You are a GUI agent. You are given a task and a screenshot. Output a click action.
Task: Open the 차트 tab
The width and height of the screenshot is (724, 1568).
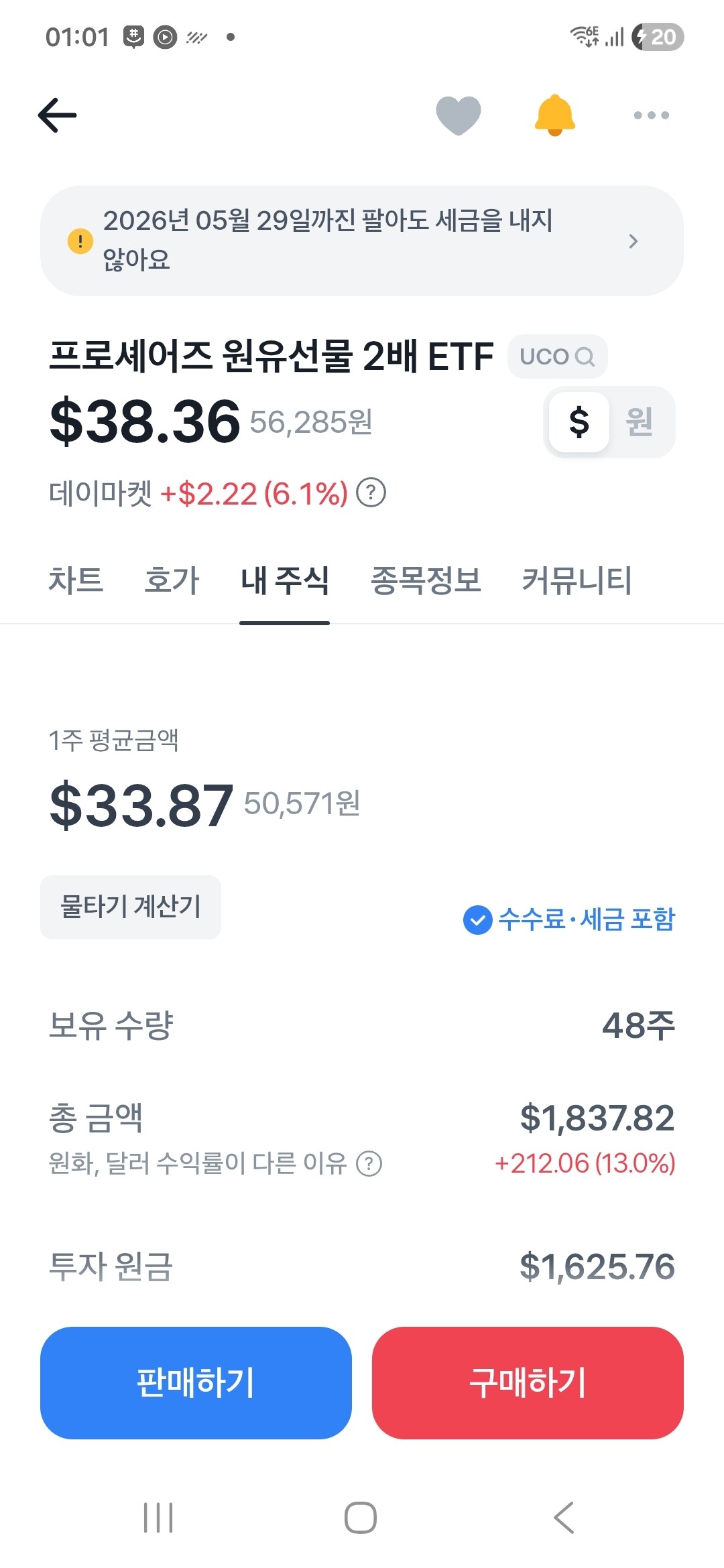pos(76,580)
